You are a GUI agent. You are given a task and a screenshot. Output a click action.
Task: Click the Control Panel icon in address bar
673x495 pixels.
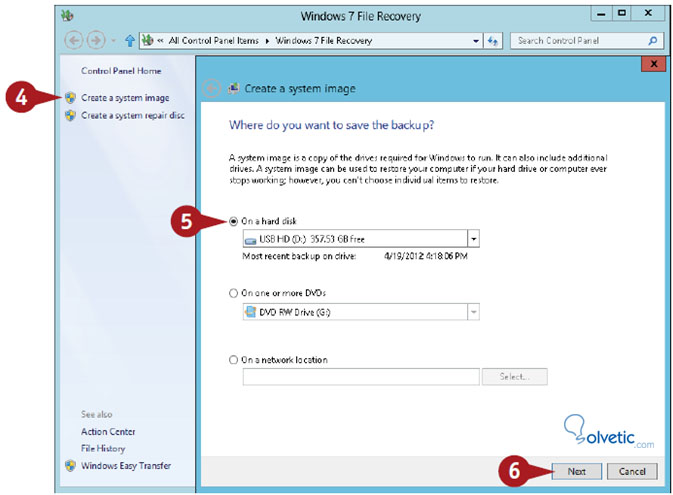[148, 40]
